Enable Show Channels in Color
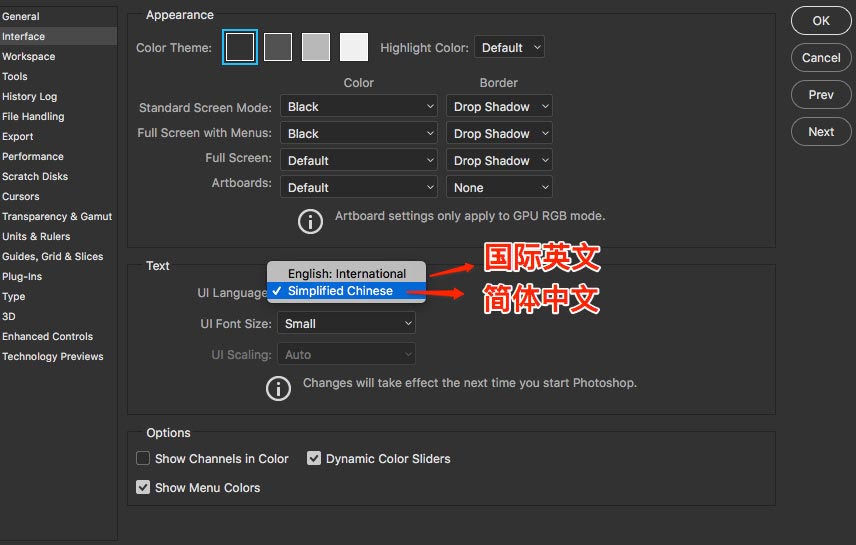This screenshot has width=856, height=545. click(143, 459)
